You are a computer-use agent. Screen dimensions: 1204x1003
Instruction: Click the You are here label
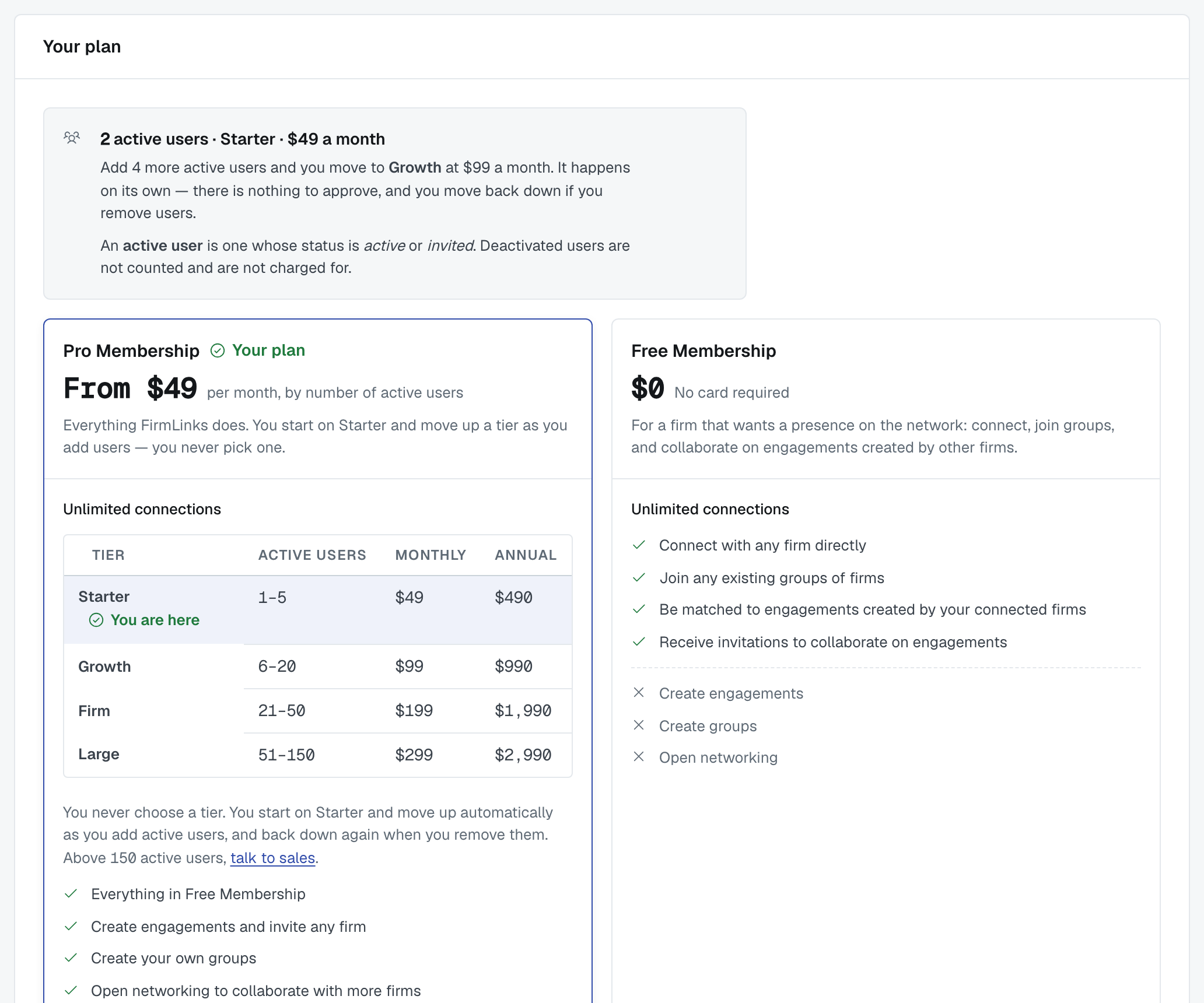point(155,620)
